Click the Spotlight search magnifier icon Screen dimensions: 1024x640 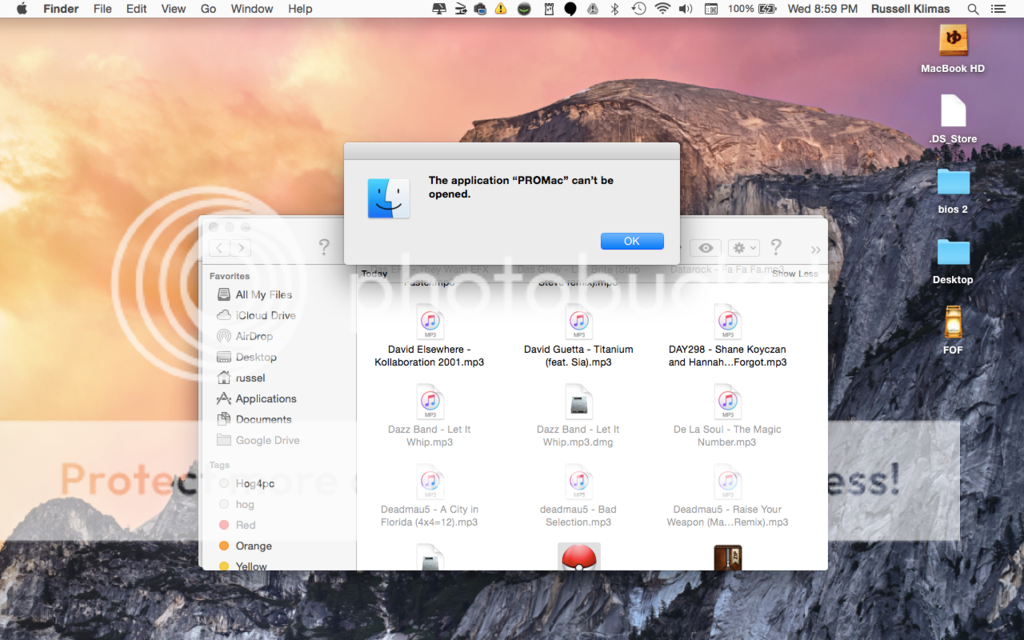[973, 9]
